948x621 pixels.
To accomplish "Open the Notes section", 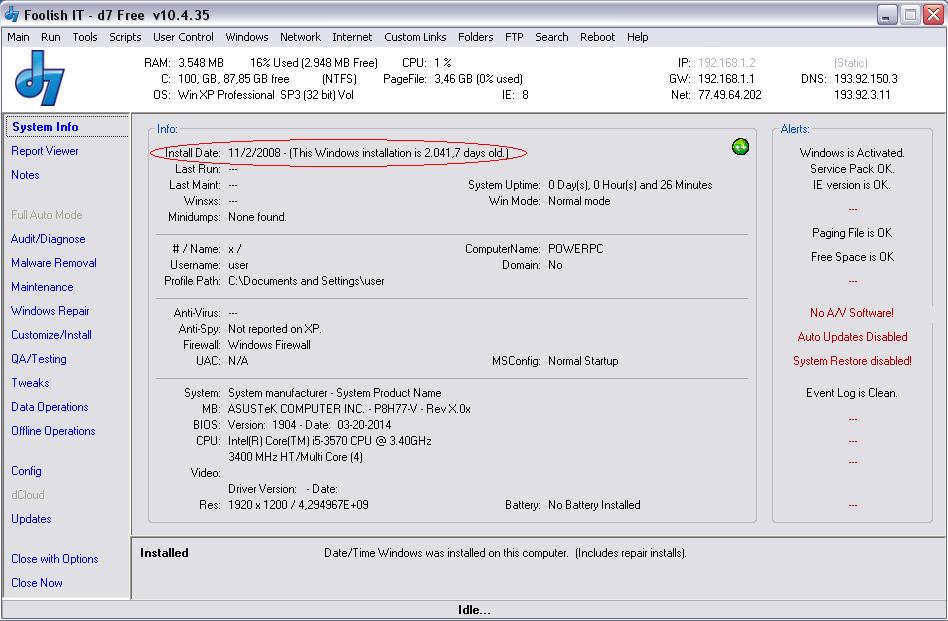I will 25,175.
